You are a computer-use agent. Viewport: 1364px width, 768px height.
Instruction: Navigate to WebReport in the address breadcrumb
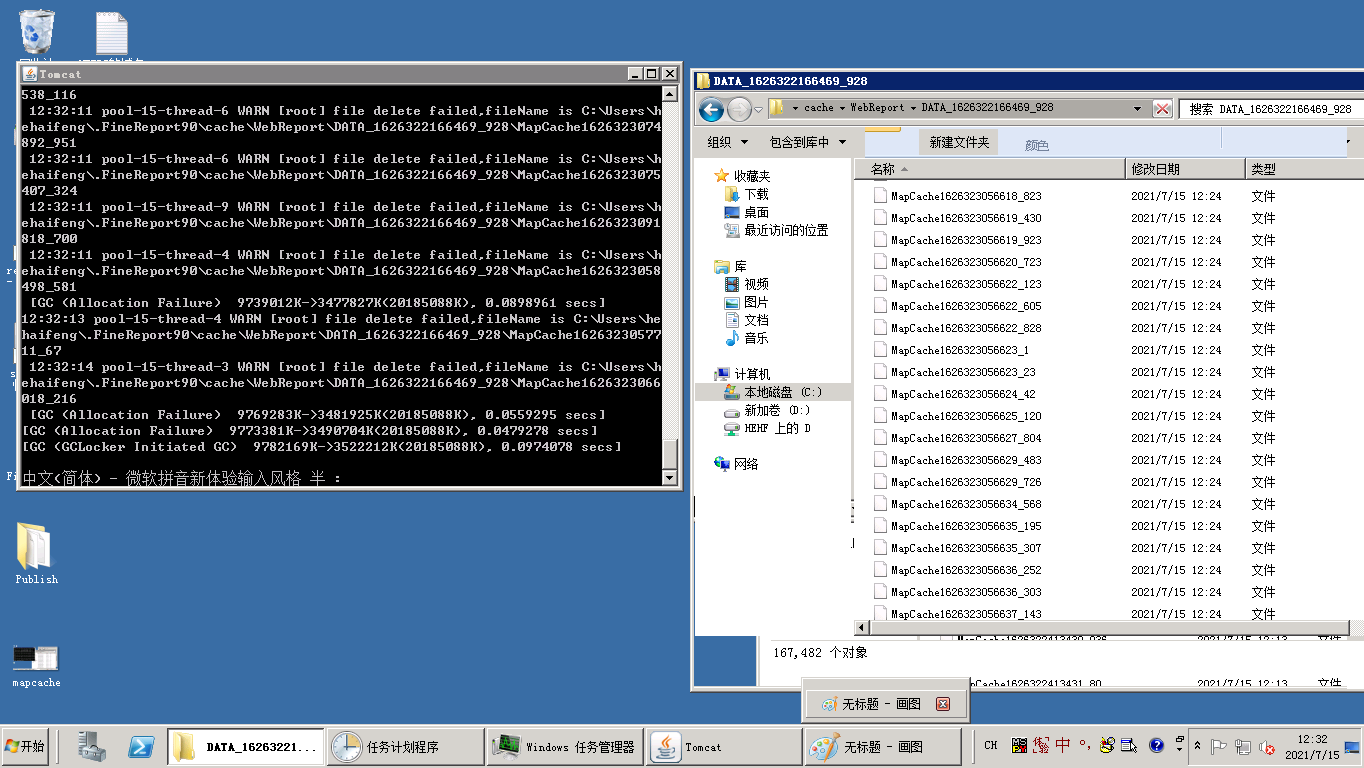pyautogui.click(x=877, y=108)
